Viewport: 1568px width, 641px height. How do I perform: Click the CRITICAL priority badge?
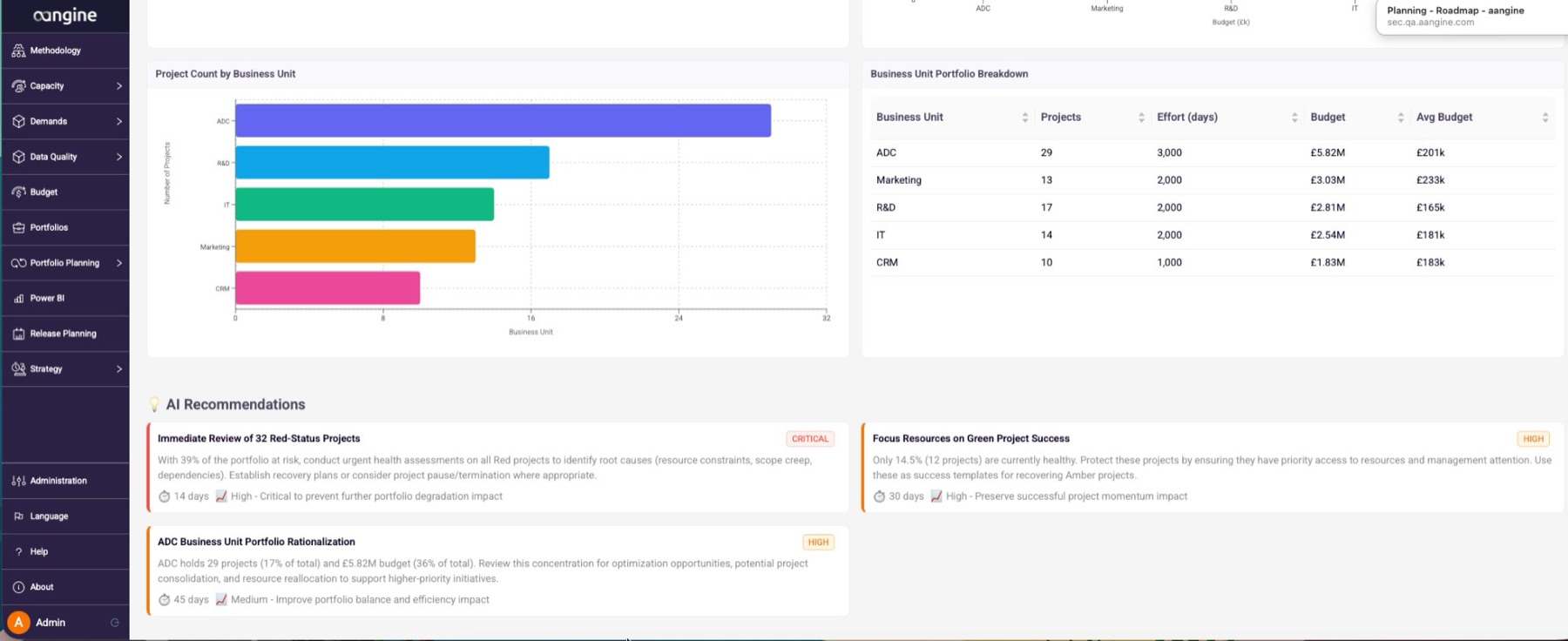pos(810,439)
